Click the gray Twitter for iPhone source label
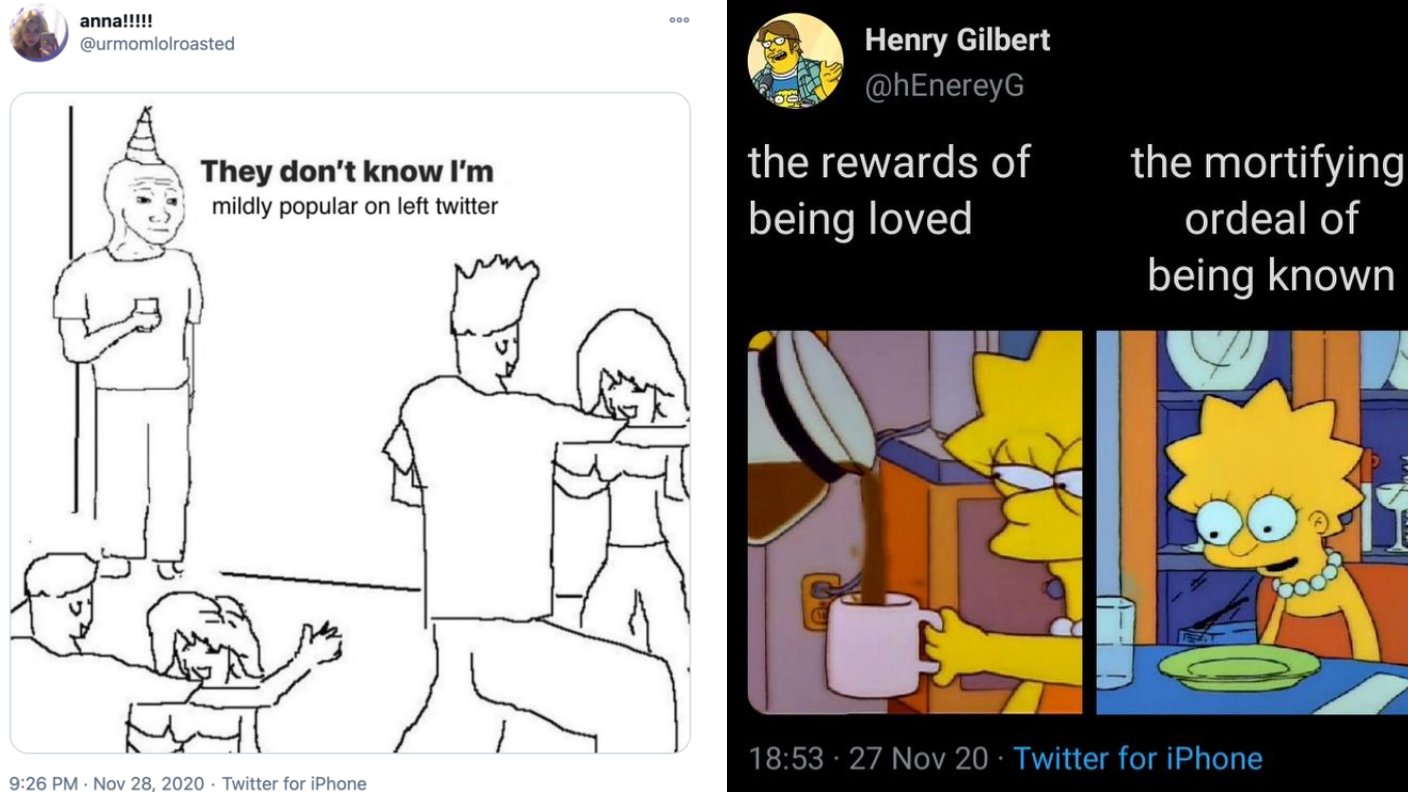Viewport: 1408px width, 792px height. click(x=294, y=783)
